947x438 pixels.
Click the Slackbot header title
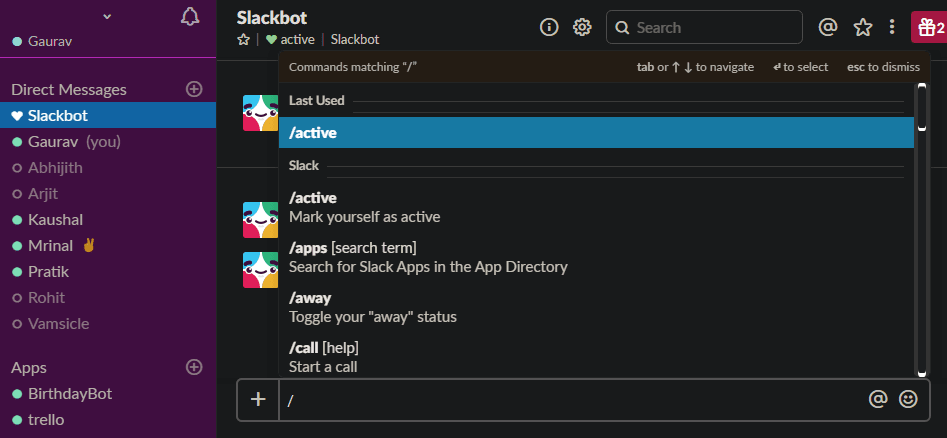272,18
